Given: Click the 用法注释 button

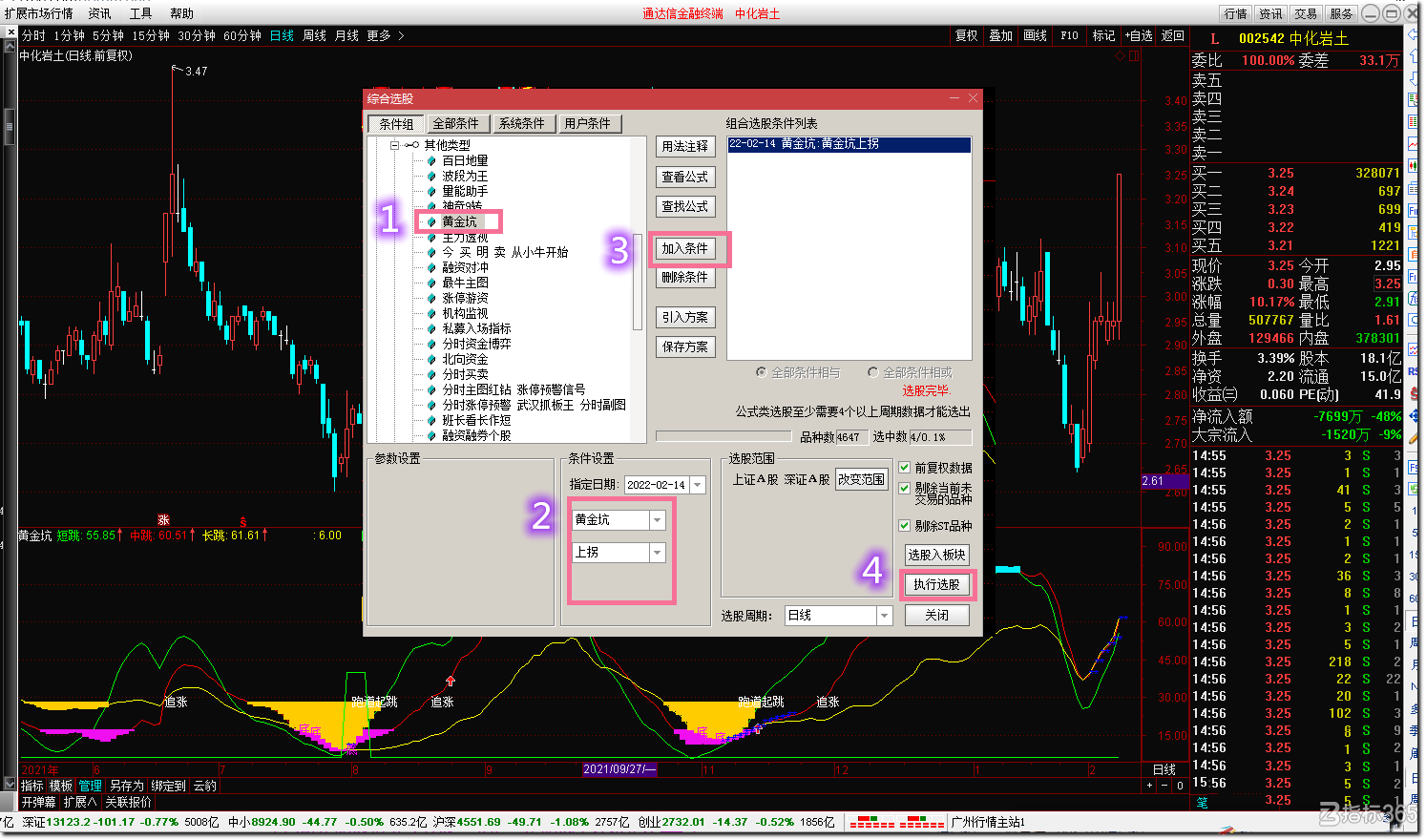Looking at the screenshot, I should (x=685, y=146).
